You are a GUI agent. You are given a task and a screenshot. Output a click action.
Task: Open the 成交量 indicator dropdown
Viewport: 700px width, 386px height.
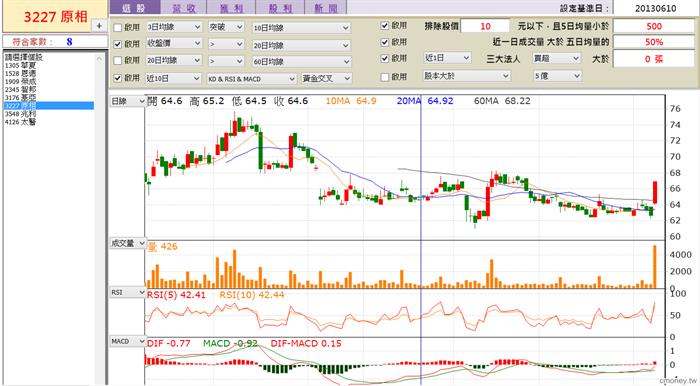(x=128, y=243)
